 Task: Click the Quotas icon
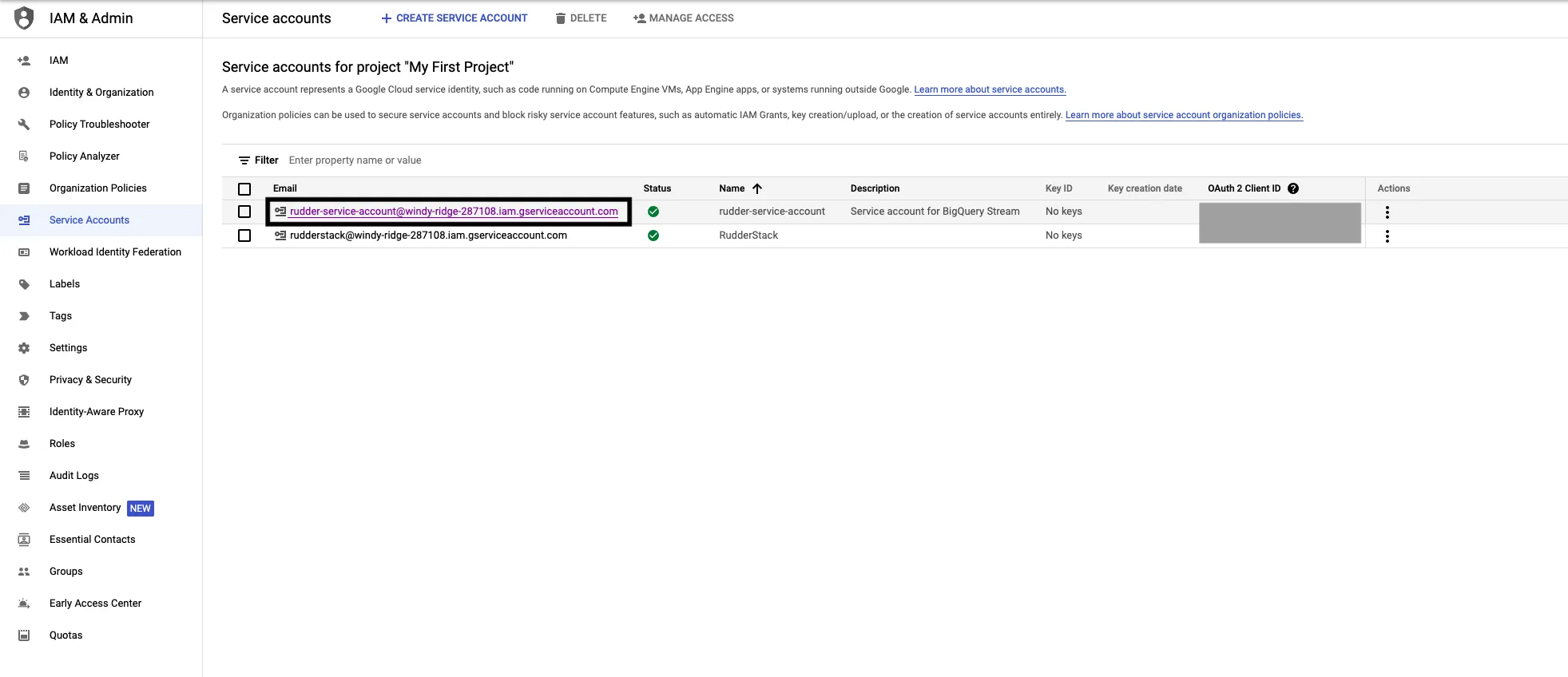point(24,635)
